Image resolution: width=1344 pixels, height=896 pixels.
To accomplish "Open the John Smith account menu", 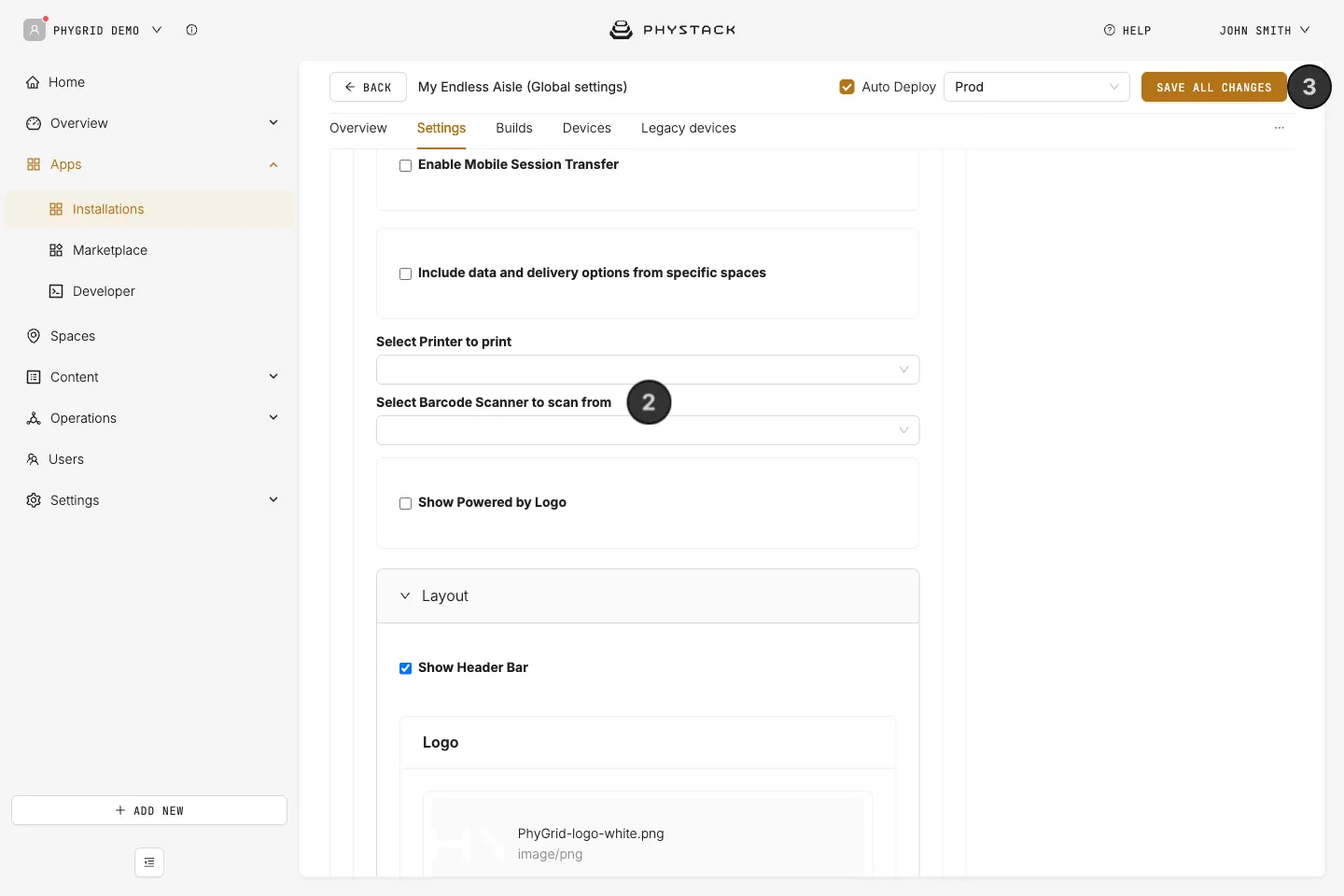I will [1265, 30].
